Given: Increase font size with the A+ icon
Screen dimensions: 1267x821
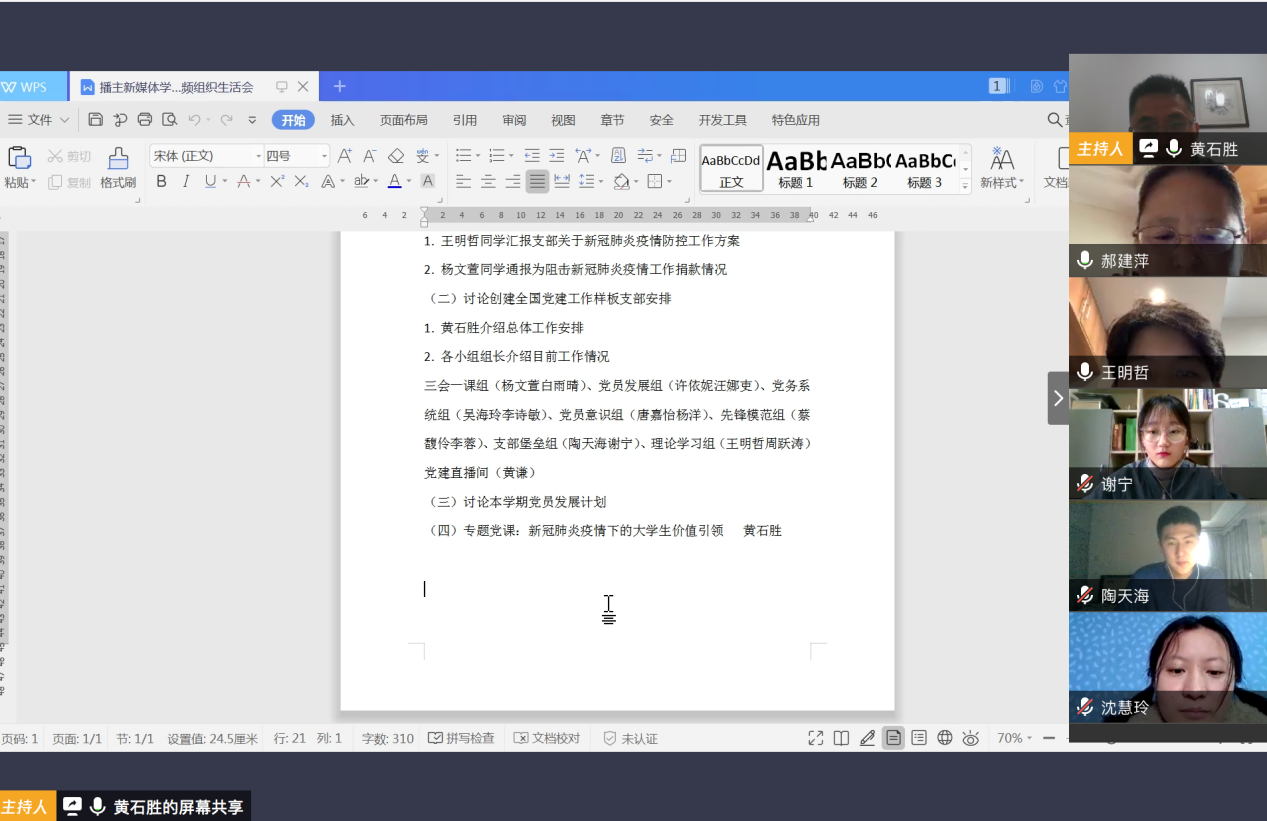Looking at the screenshot, I should click(344, 156).
